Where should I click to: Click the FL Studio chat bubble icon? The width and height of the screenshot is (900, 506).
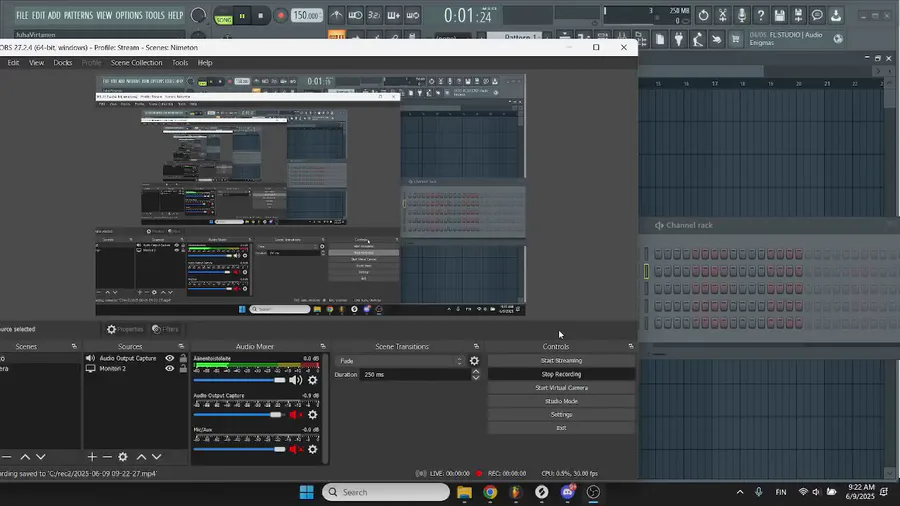[817, 15]
